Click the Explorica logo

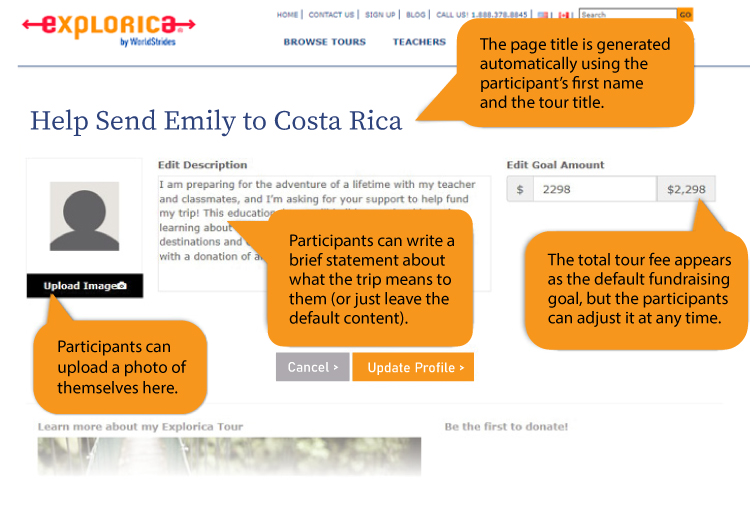click(108, 26)
